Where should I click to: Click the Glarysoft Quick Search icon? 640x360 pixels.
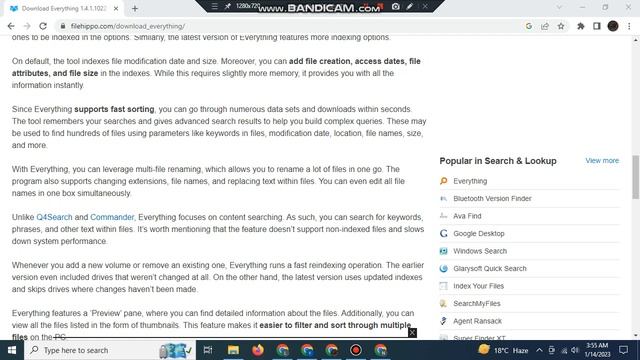pos(444,269)
